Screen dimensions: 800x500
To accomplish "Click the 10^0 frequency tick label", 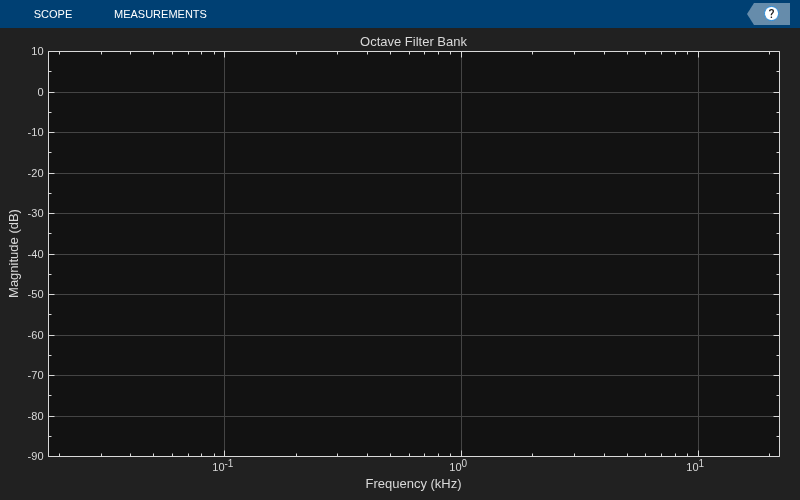I will (x=458, y=466).
